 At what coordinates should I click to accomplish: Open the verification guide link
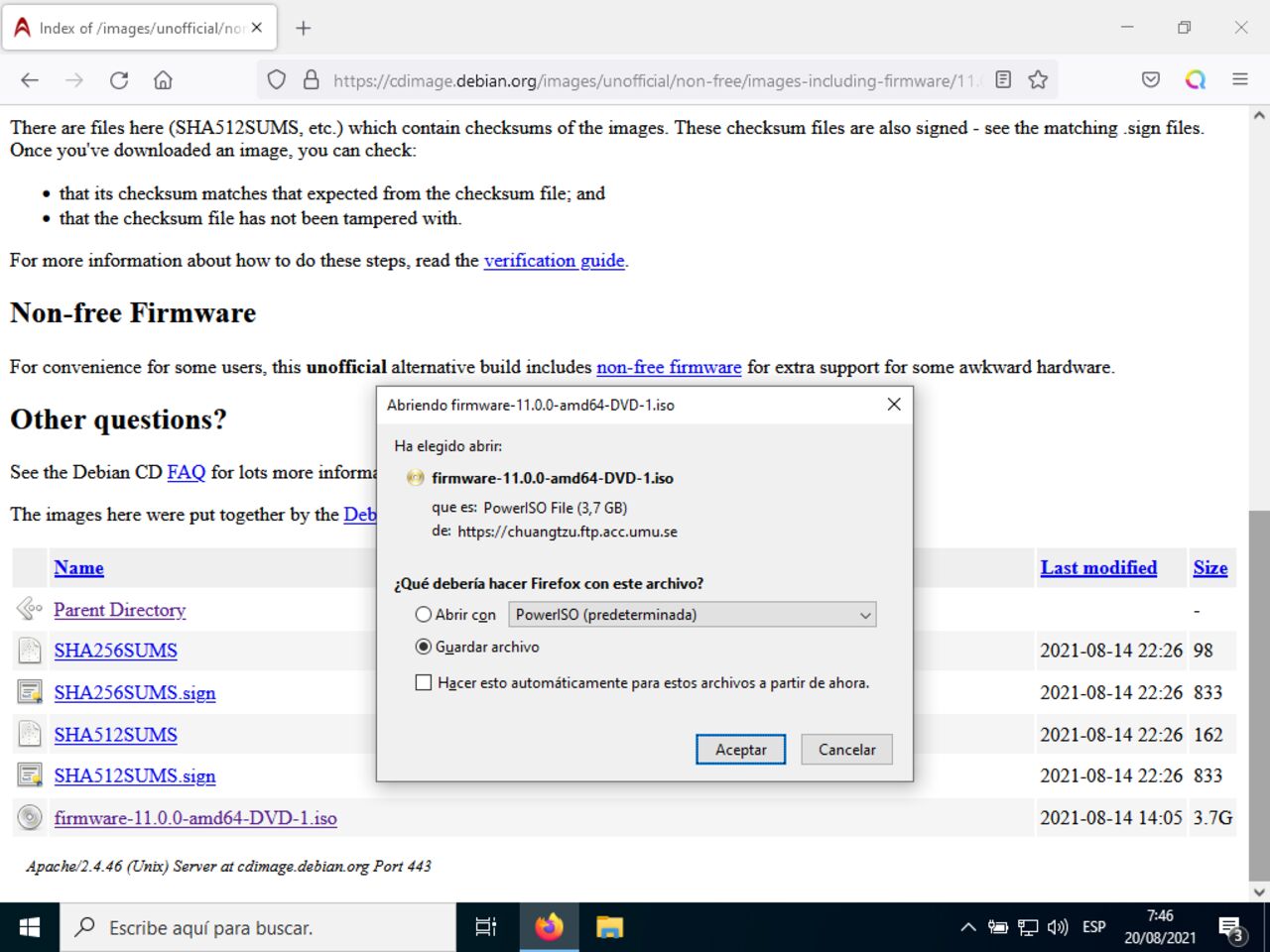point(555,261)
